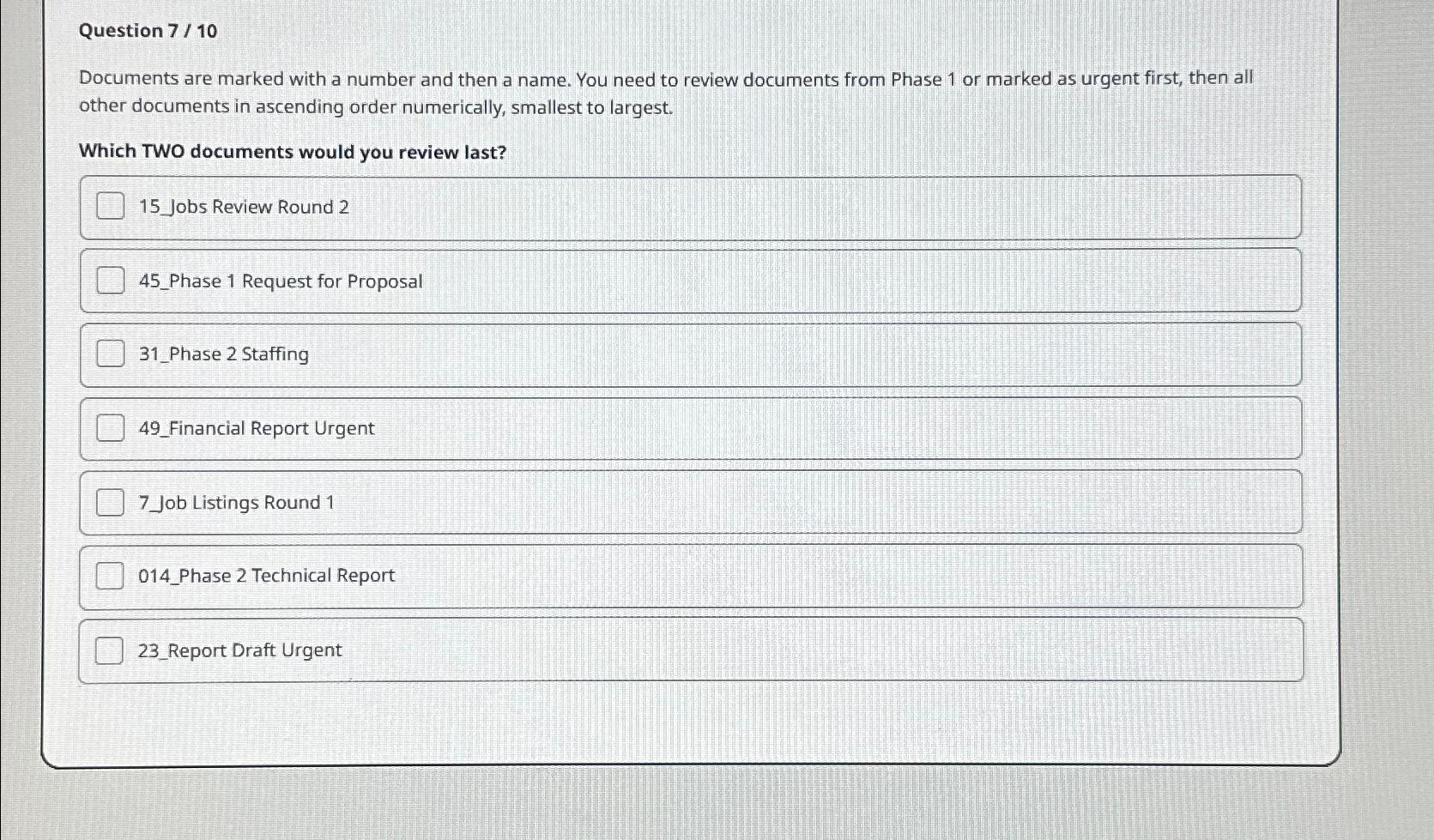Click the bolded question prompt text
The image size is (1434, 840).
(292, 152)
